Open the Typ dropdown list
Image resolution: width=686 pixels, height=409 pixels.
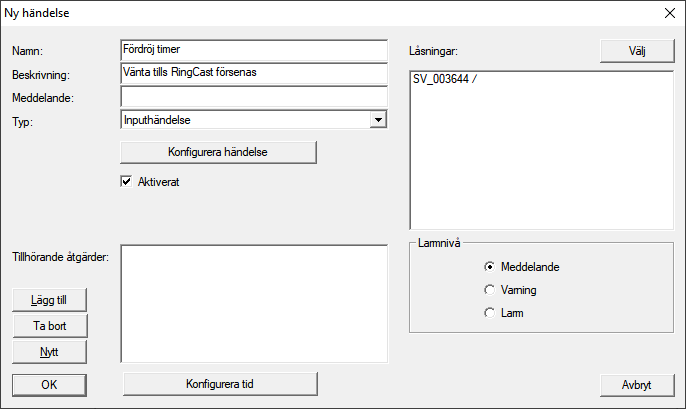(x=377, y=119)
